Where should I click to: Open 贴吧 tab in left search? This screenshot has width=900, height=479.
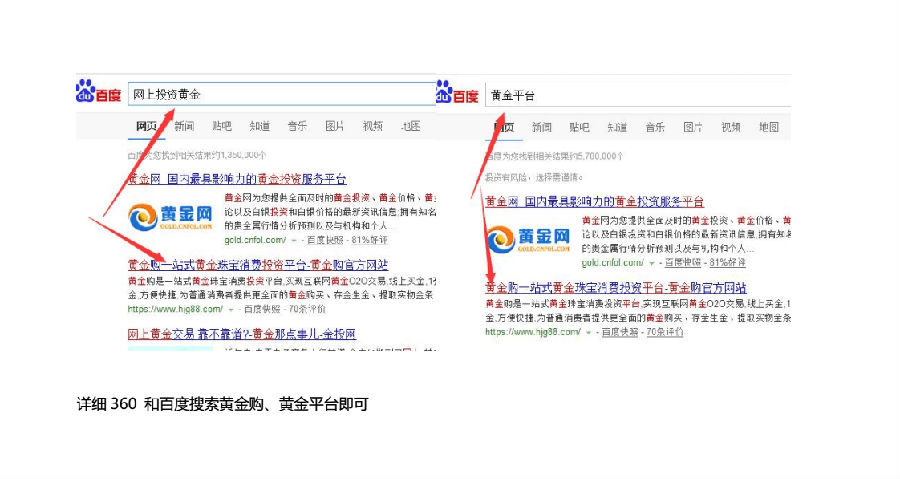pos(221,126)
